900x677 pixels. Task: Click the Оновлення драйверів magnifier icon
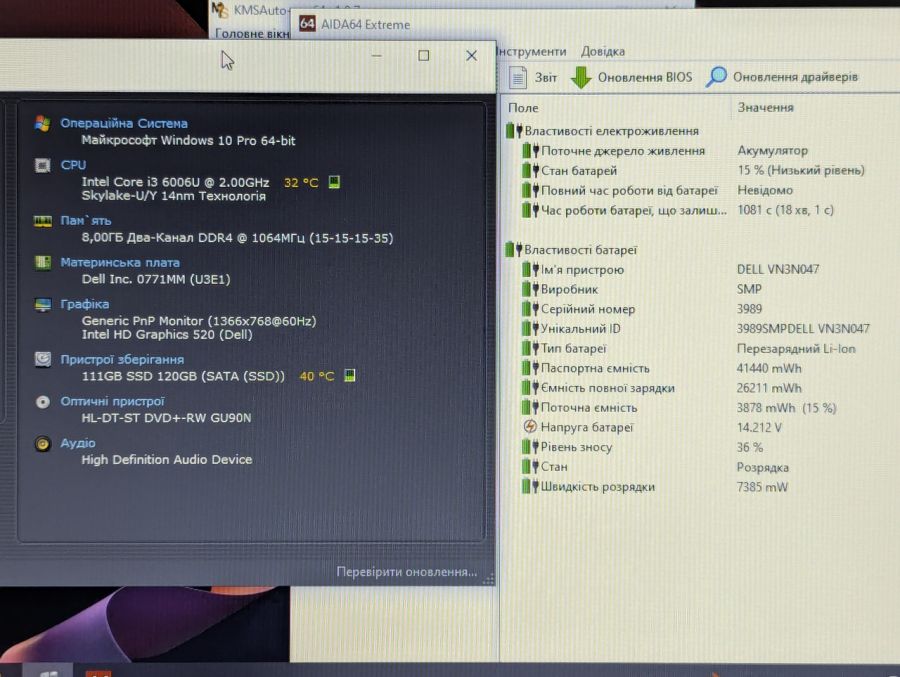point(716,77)
